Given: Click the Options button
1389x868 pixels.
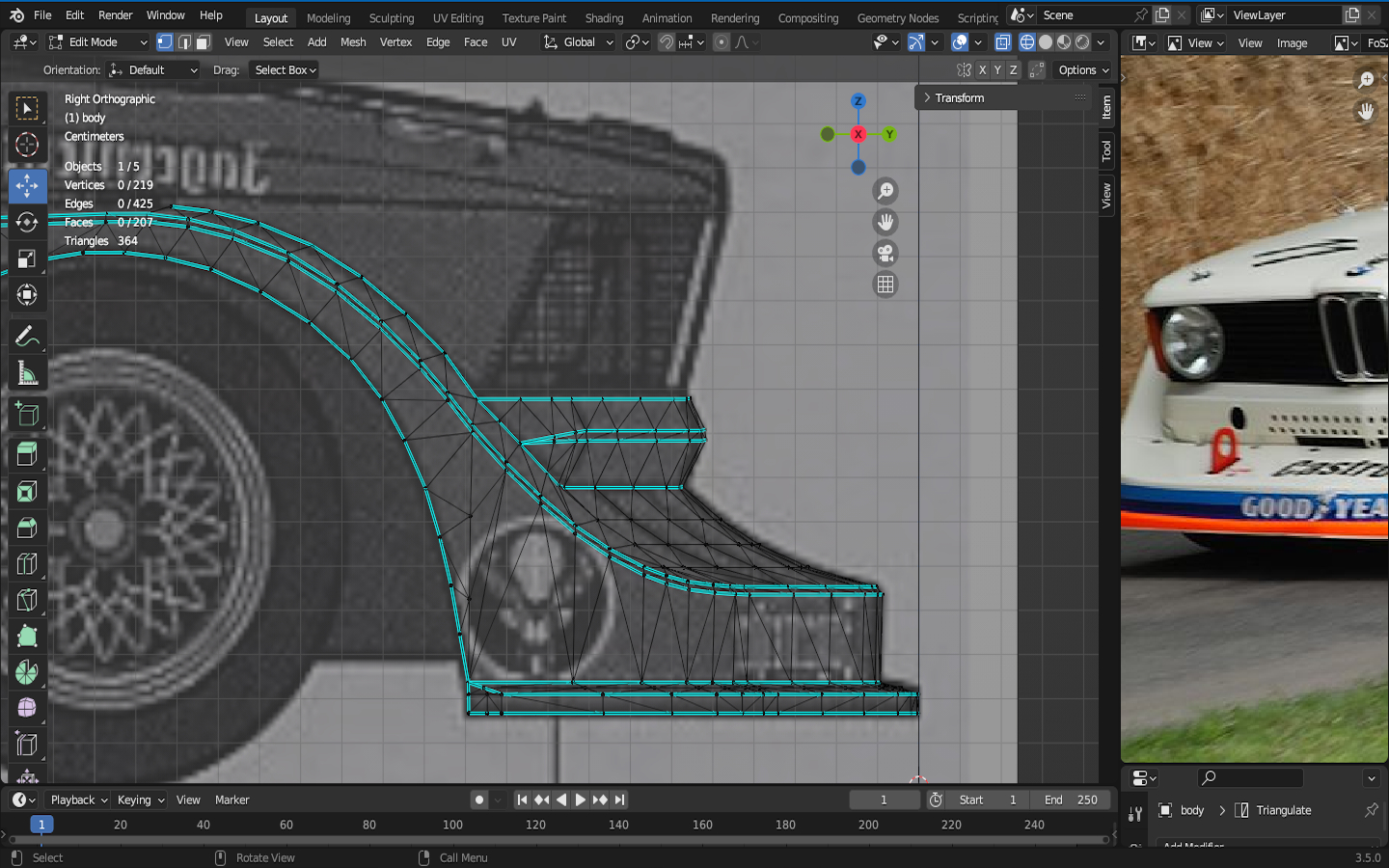Looking at the screenshot, I should coord(1082,70).
